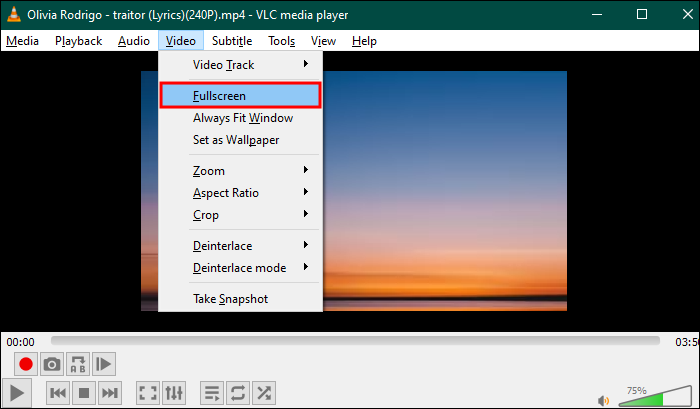Click the total duration time label
The width and height of the screenshot is (700, 409).
pos(687,342)
